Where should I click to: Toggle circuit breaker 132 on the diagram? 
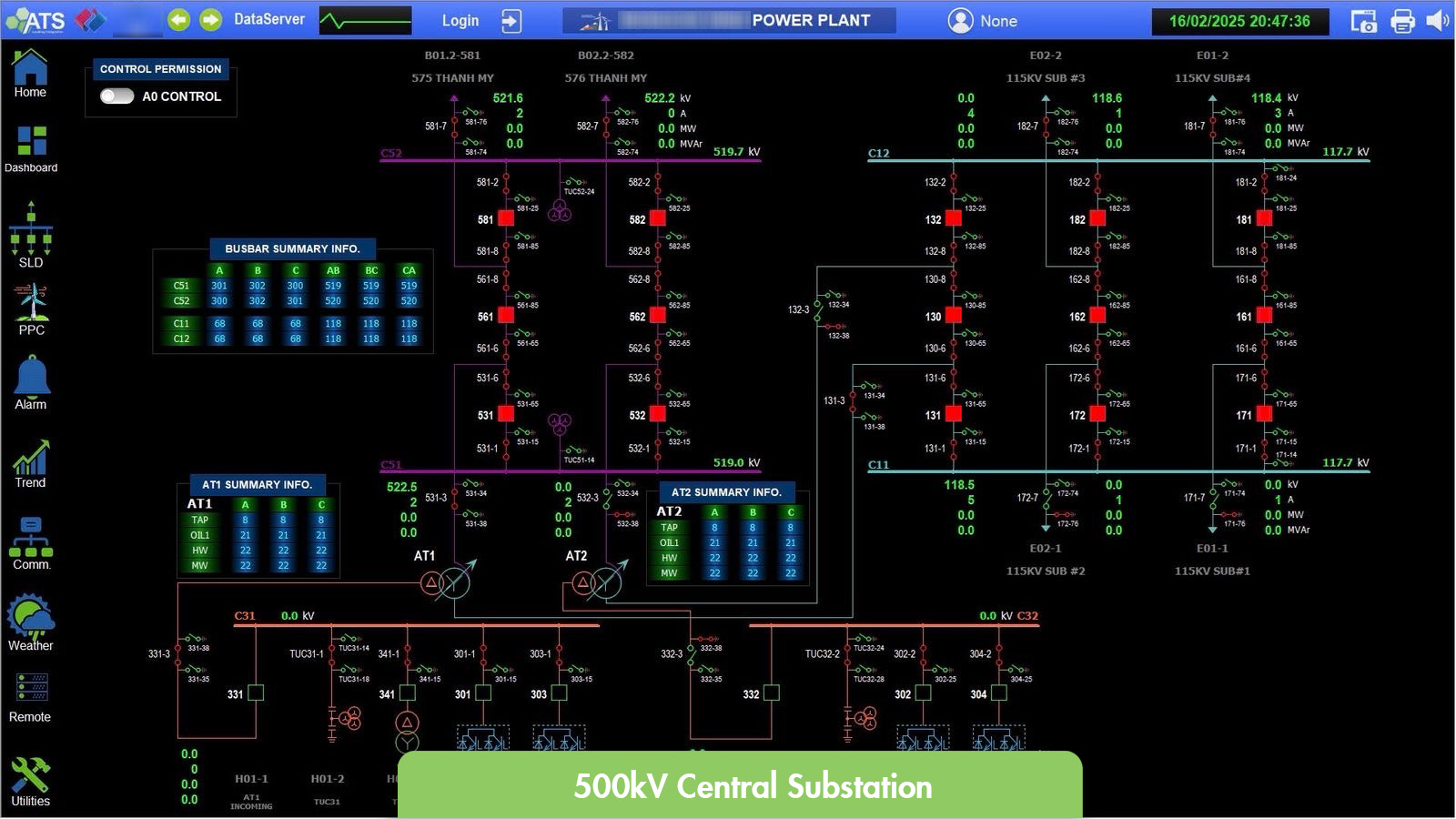pos(953,219)
